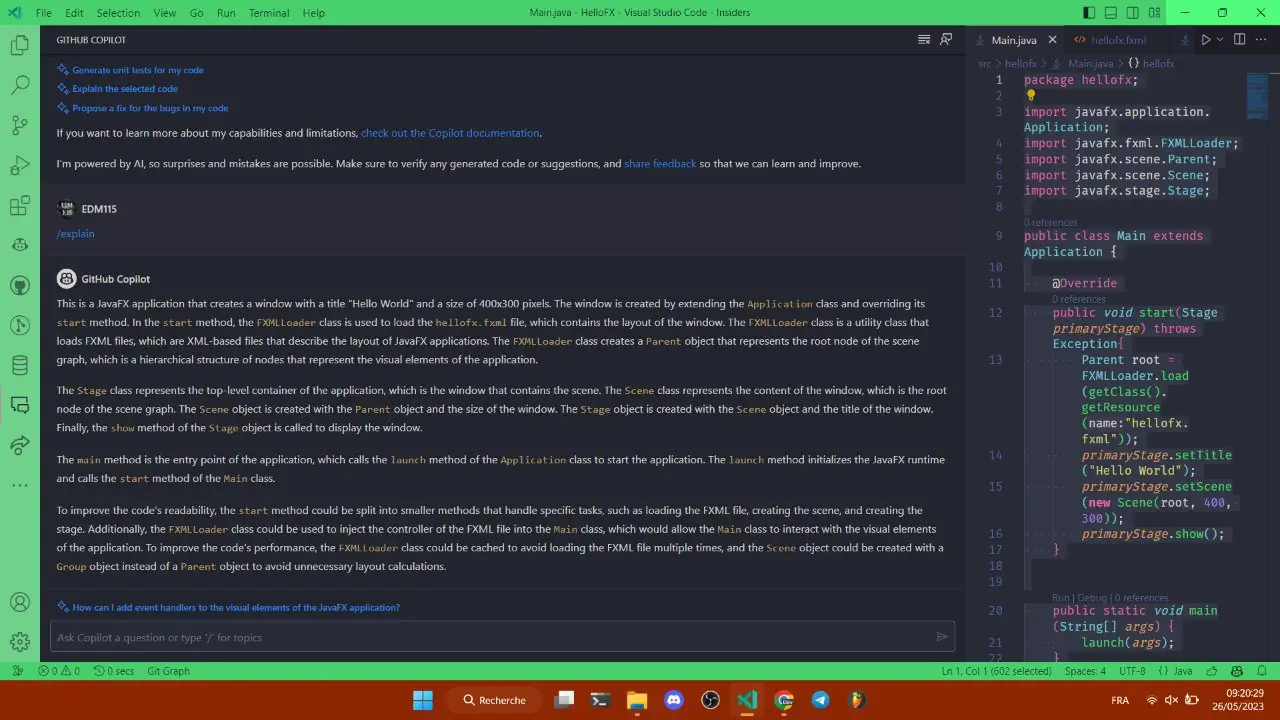
Task: Expand the Run button dropdown arrow
Action: [1220, 40]
